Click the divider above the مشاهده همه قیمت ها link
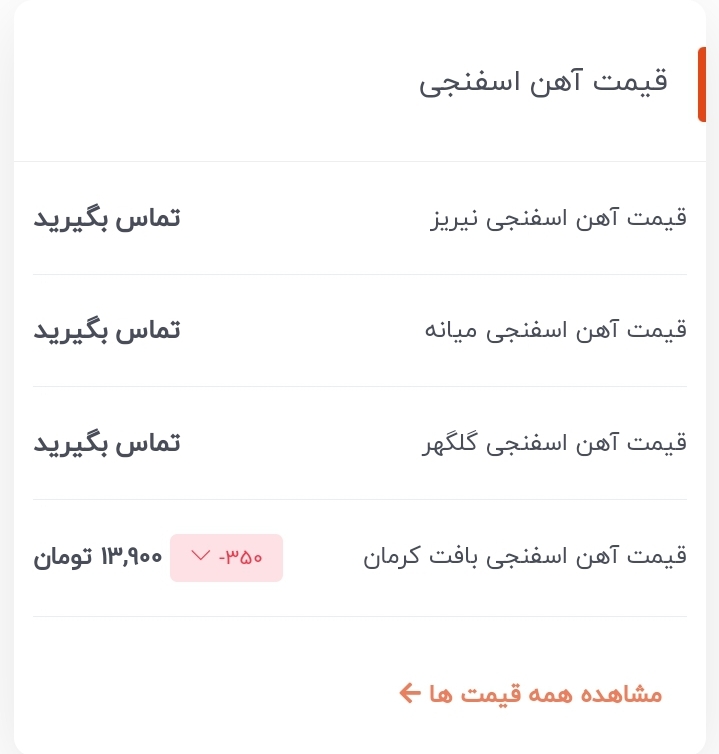Screen dimensions: 719x754 (360, 616)
